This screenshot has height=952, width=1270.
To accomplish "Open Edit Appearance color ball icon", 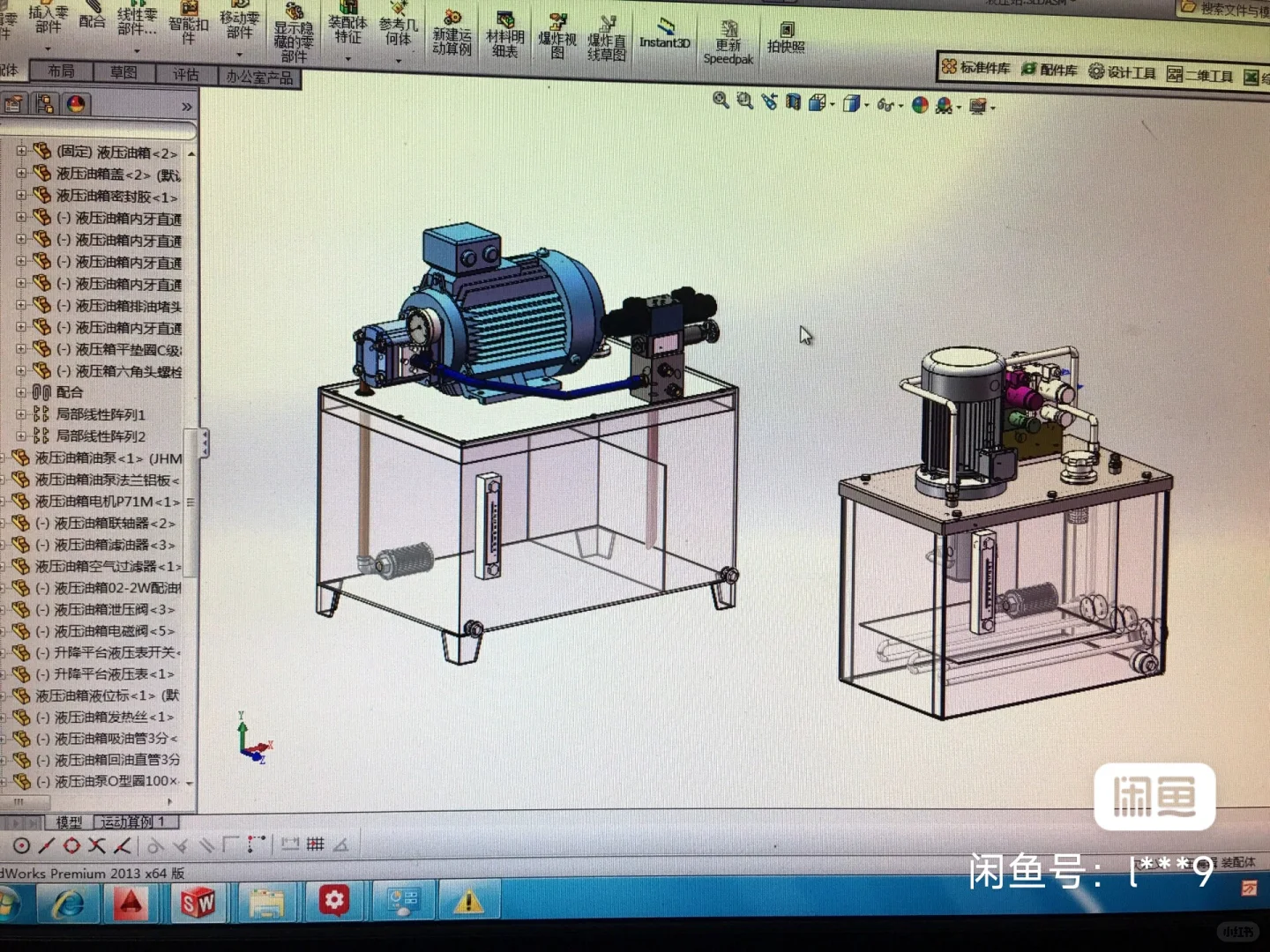I will [x=920, y=105].
